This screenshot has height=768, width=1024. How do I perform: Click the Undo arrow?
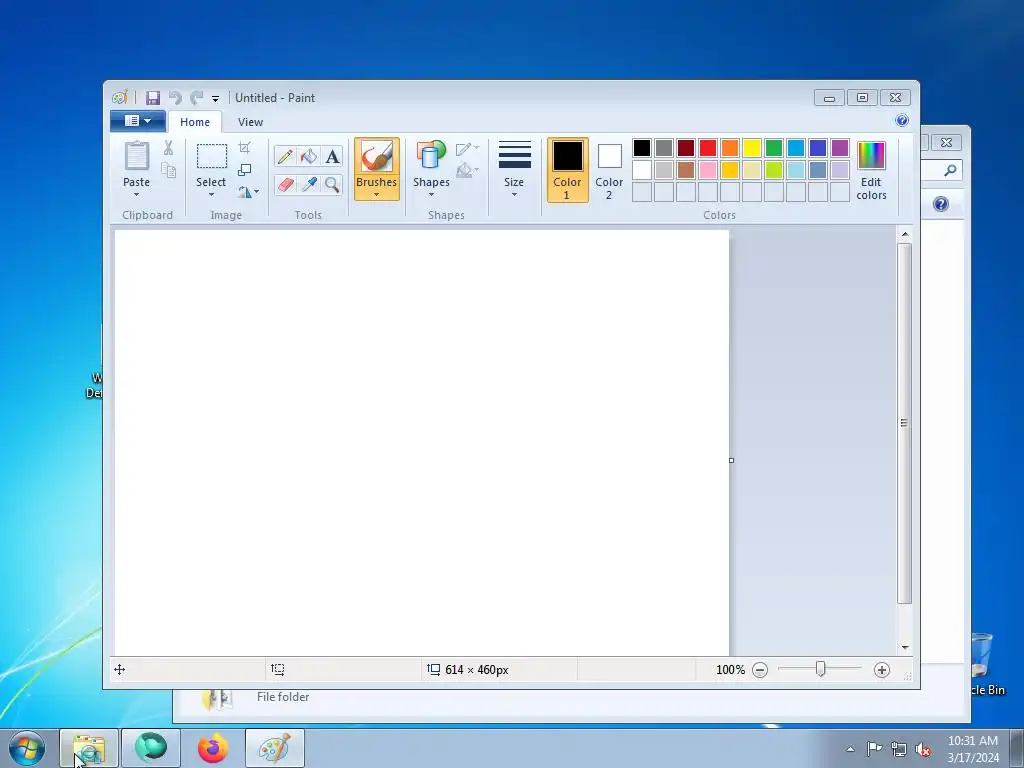[175, 98]
